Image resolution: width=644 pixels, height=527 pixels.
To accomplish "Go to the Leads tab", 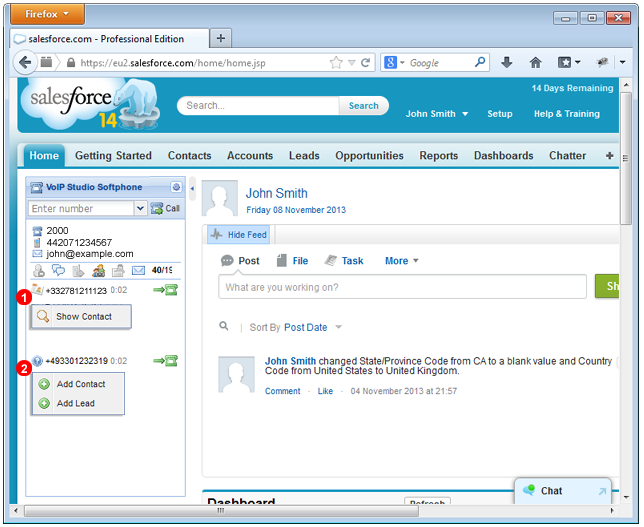I will point(304,156).
